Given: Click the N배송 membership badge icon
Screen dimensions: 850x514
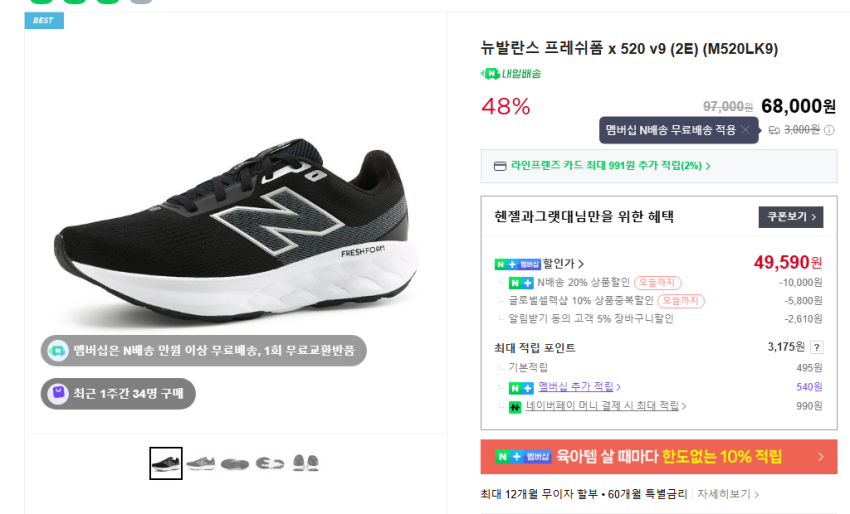Looking at the screenshot, I should [x=55, y=350].
